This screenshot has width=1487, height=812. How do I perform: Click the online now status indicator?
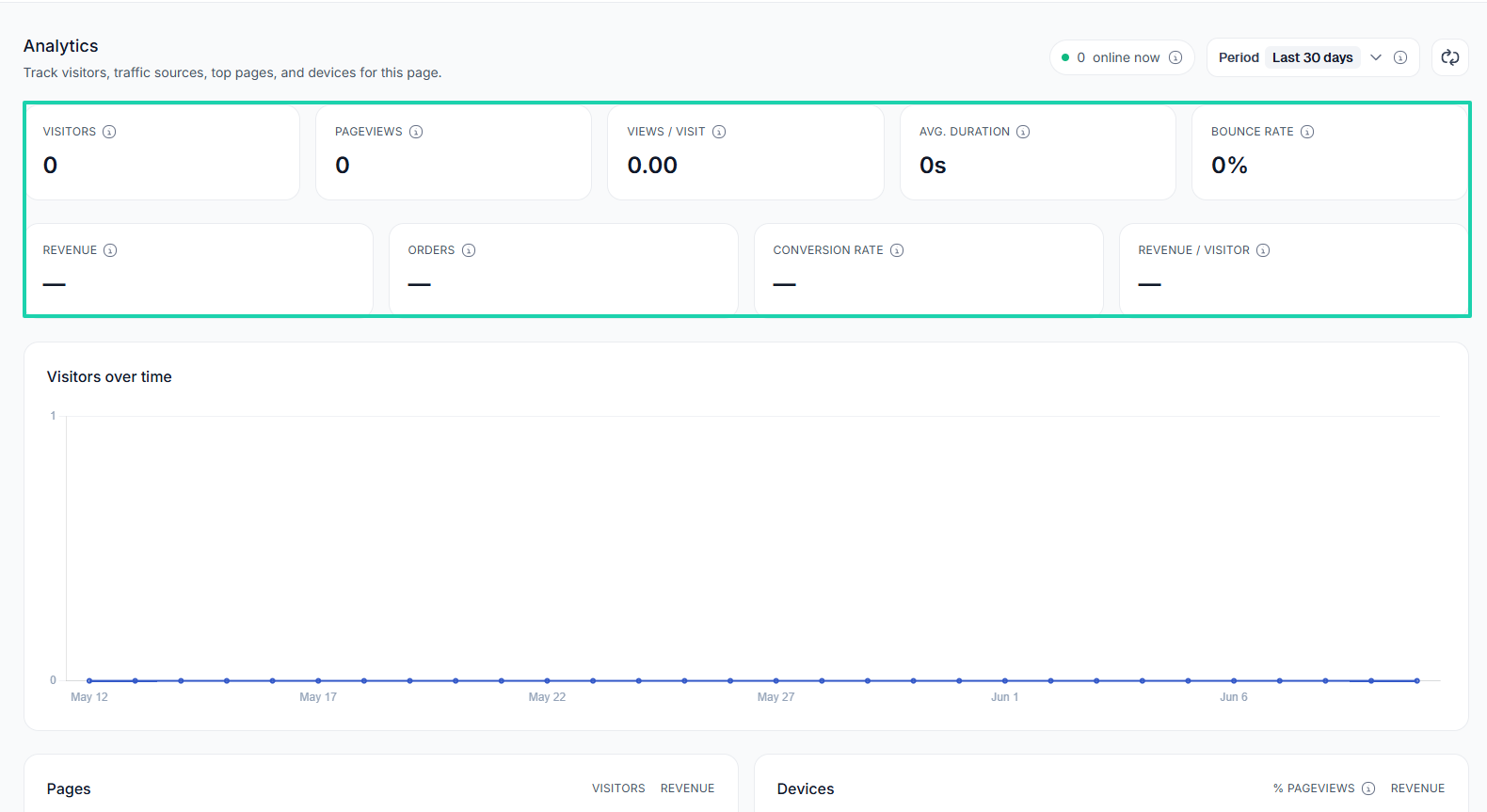(x=1122, y=57)
